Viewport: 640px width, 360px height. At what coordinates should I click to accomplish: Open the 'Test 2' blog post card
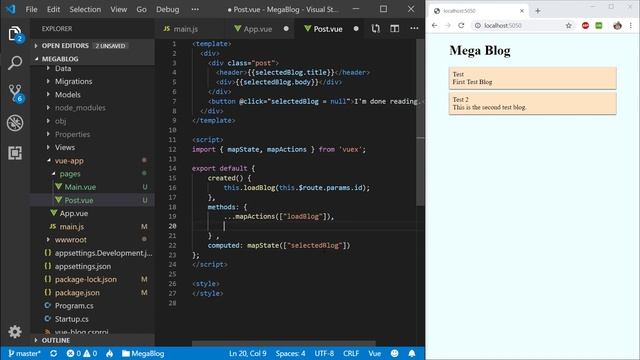[x=533, y=103]
